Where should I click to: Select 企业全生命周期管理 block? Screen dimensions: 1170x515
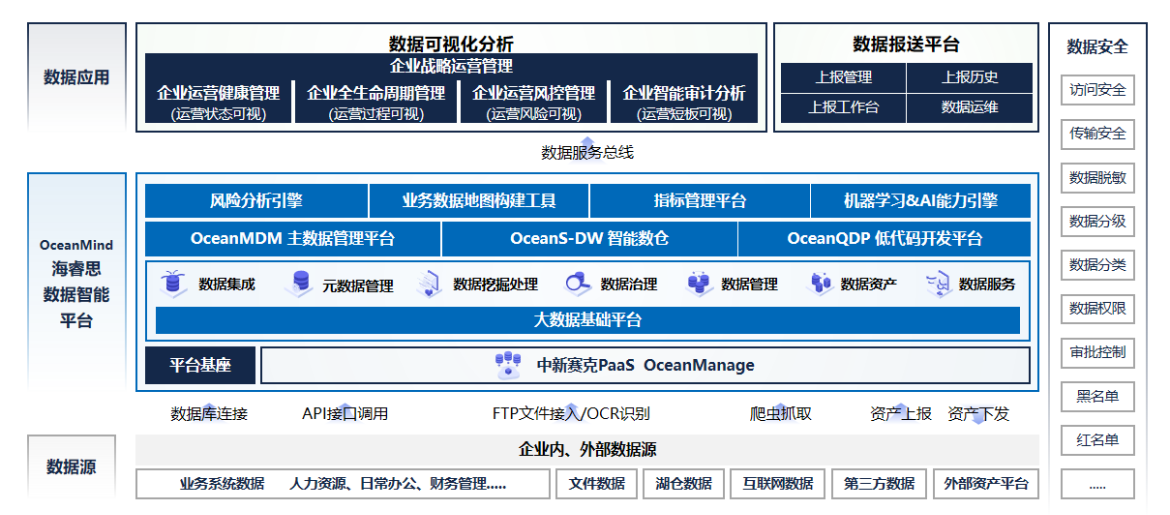pyautogui.click(x=376, y=102)
